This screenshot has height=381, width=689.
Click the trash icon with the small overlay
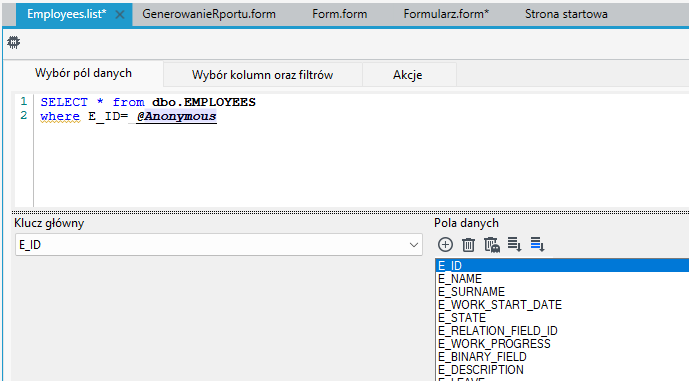tap(492, 244)
